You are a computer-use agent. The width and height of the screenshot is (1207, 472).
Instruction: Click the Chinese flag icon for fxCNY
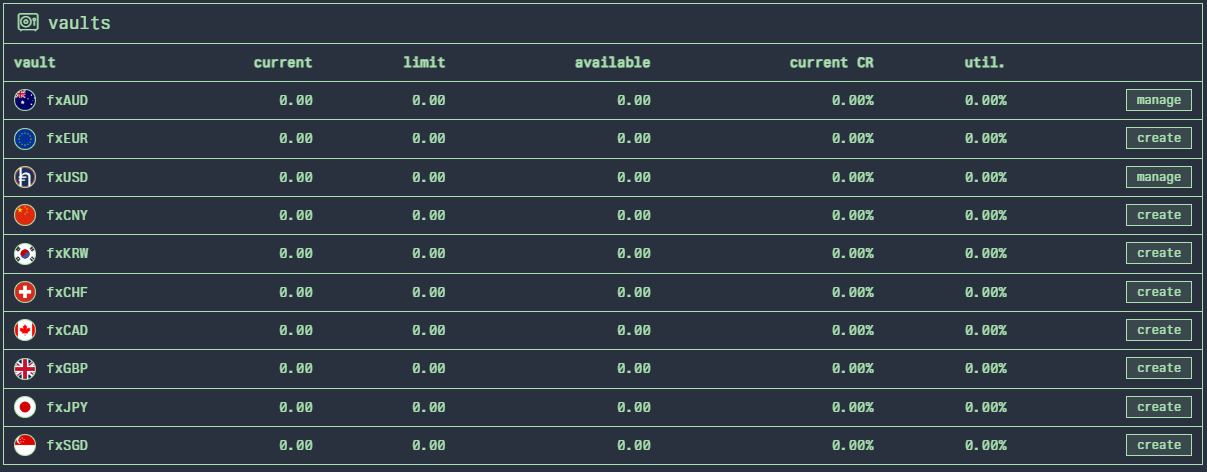click(25, 215)
